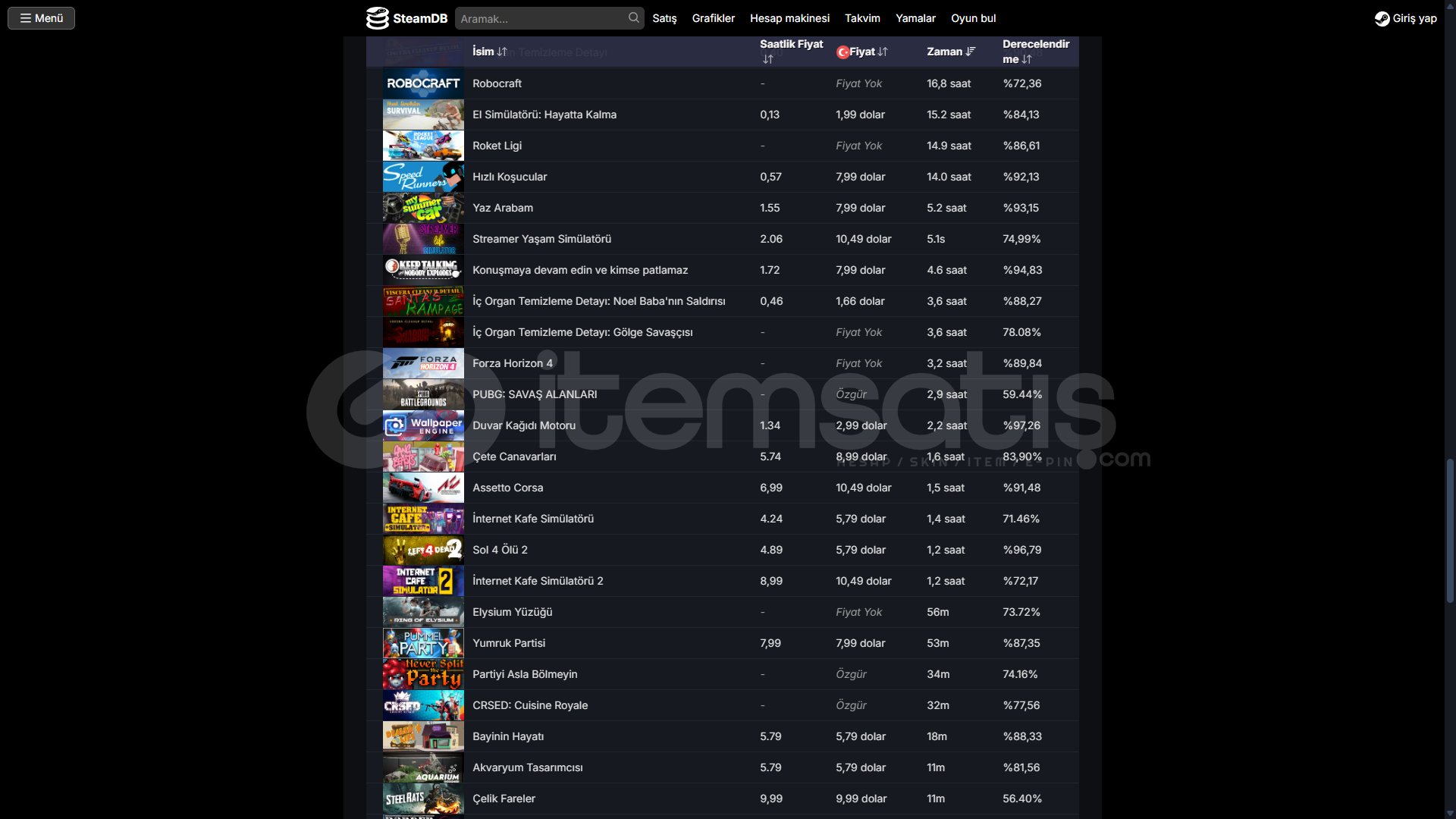Screen dimensions: 1456x819
Task: Open the Bayinin Hayatı link
Action: (x=508, y=736)
